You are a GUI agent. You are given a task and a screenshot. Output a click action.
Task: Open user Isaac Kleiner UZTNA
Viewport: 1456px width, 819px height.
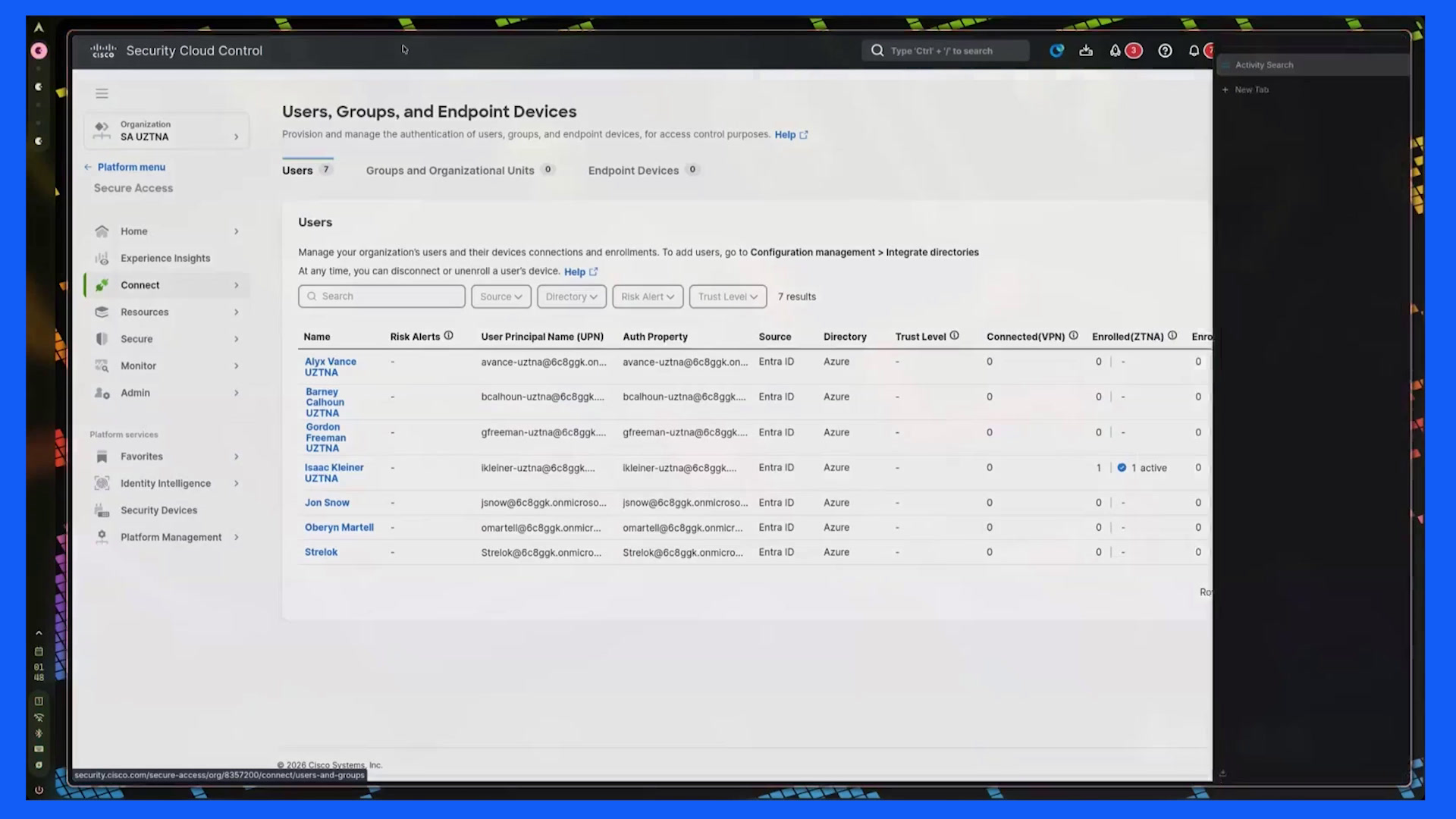tap(334, 472)
